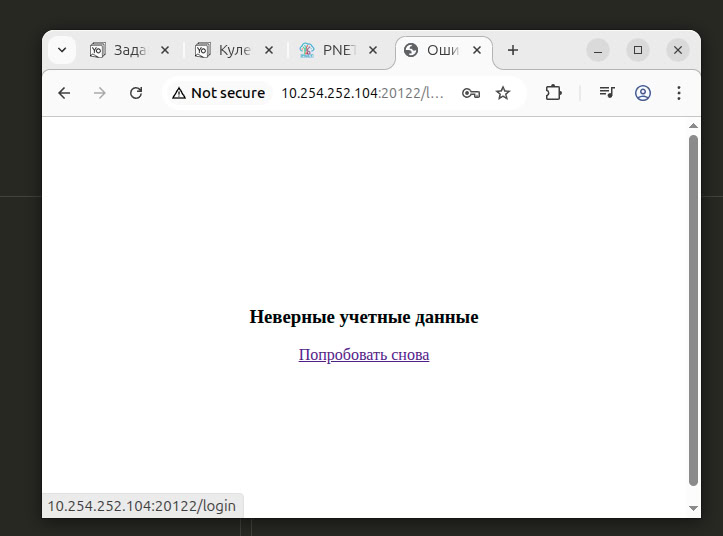
Task: Expand the tab search dropdown chevron
Action: click(62, 50)
